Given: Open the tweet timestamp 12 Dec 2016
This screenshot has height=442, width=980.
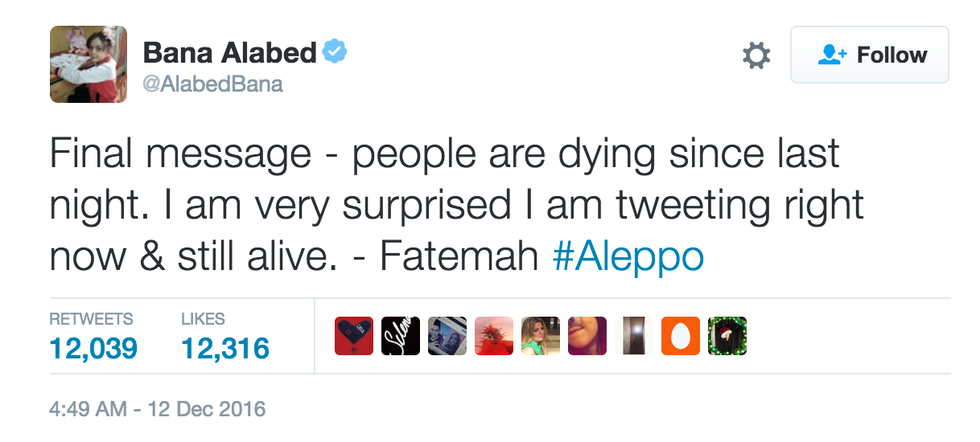Looking at the screenshot, I should coord(157,409).
